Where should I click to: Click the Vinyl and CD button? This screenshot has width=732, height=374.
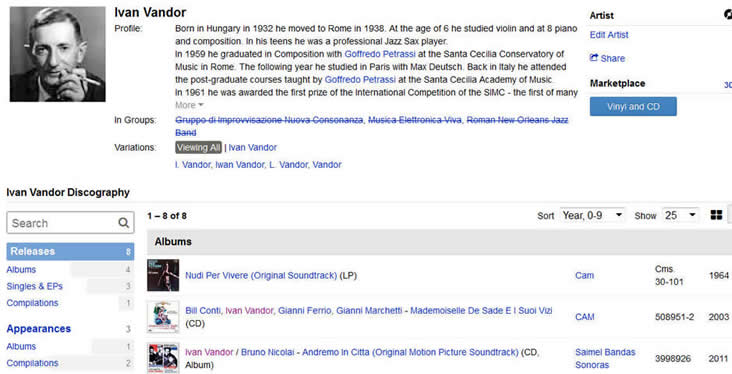pos(633,106)
